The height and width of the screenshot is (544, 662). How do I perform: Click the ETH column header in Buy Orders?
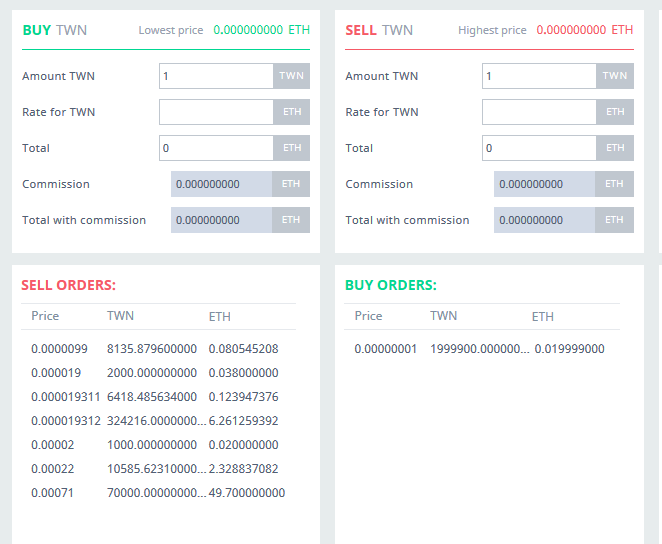(543, 317)
